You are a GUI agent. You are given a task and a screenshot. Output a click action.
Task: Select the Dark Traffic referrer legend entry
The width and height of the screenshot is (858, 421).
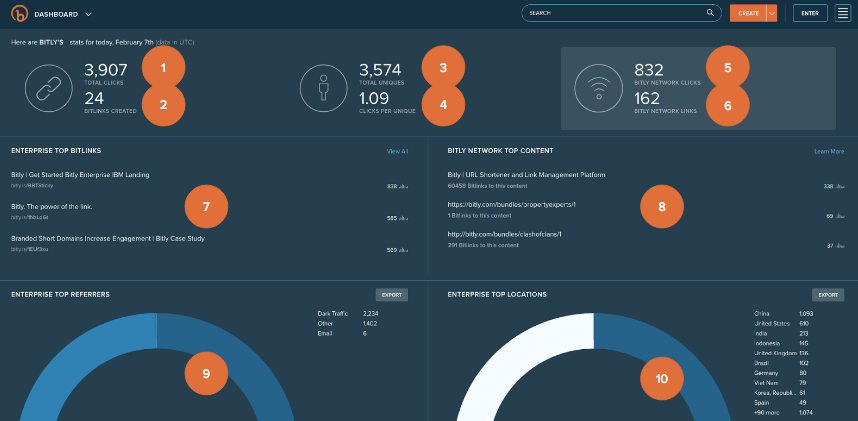[x=331, y=313]
